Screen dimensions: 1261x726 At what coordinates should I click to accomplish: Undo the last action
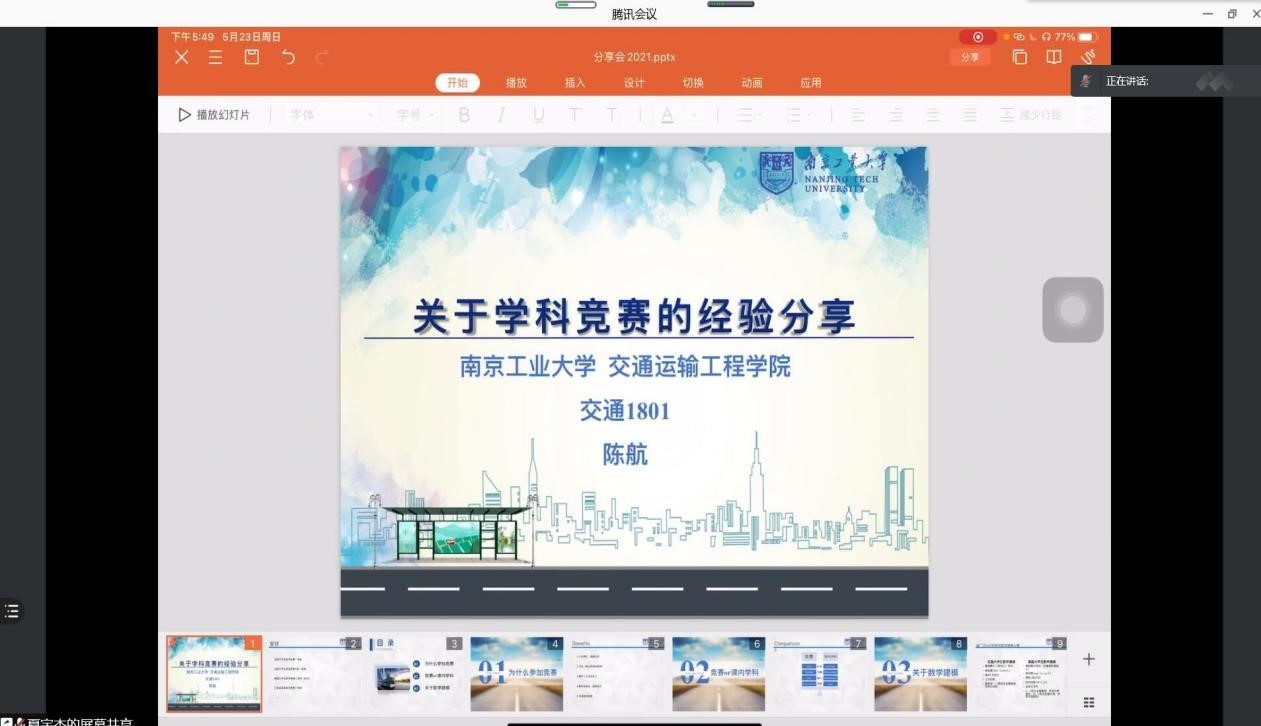click(x=288, y=58)
